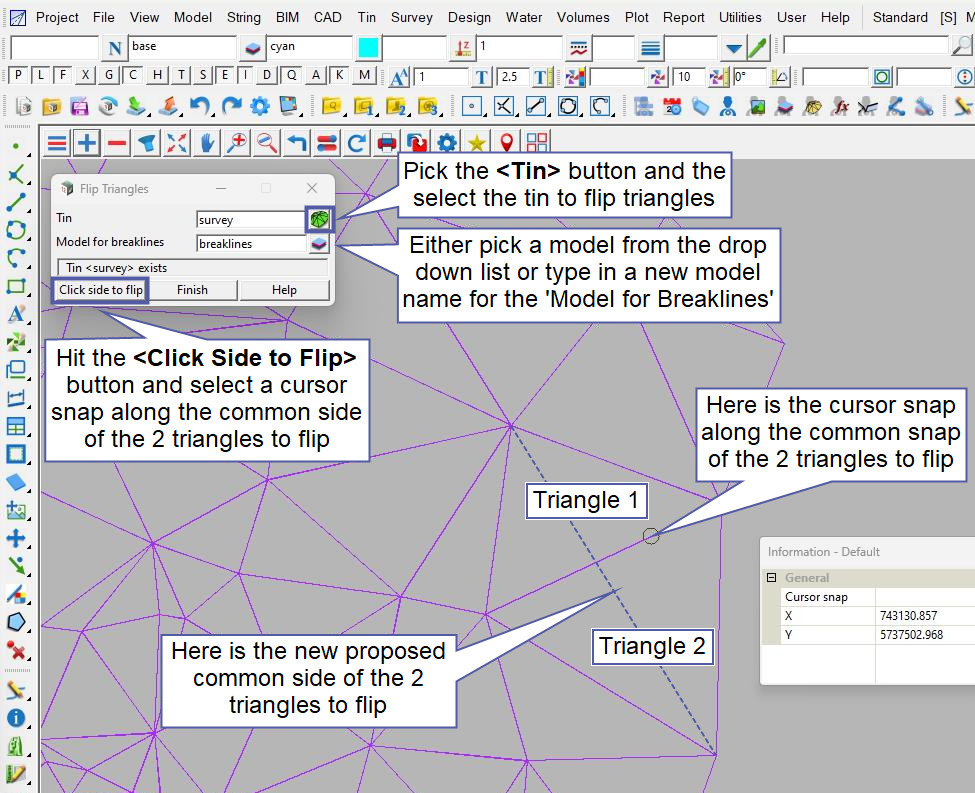Open the line weight chooser icon
Viewport: 975px width, 793px height.
650,48
